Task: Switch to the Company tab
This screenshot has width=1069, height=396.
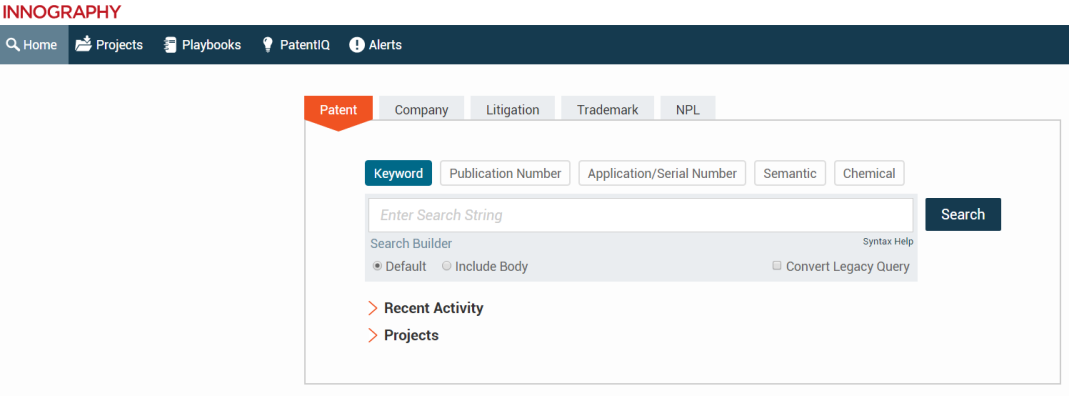Action: click(x=421, y=109)
